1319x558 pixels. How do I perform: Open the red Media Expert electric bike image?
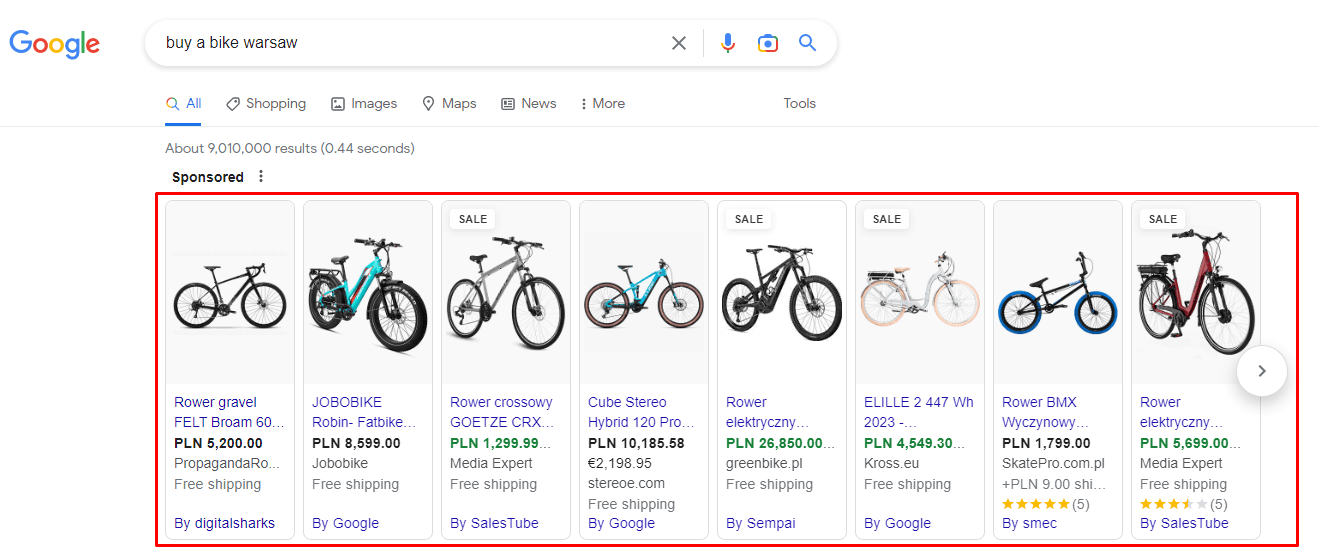pos(1196,293)
